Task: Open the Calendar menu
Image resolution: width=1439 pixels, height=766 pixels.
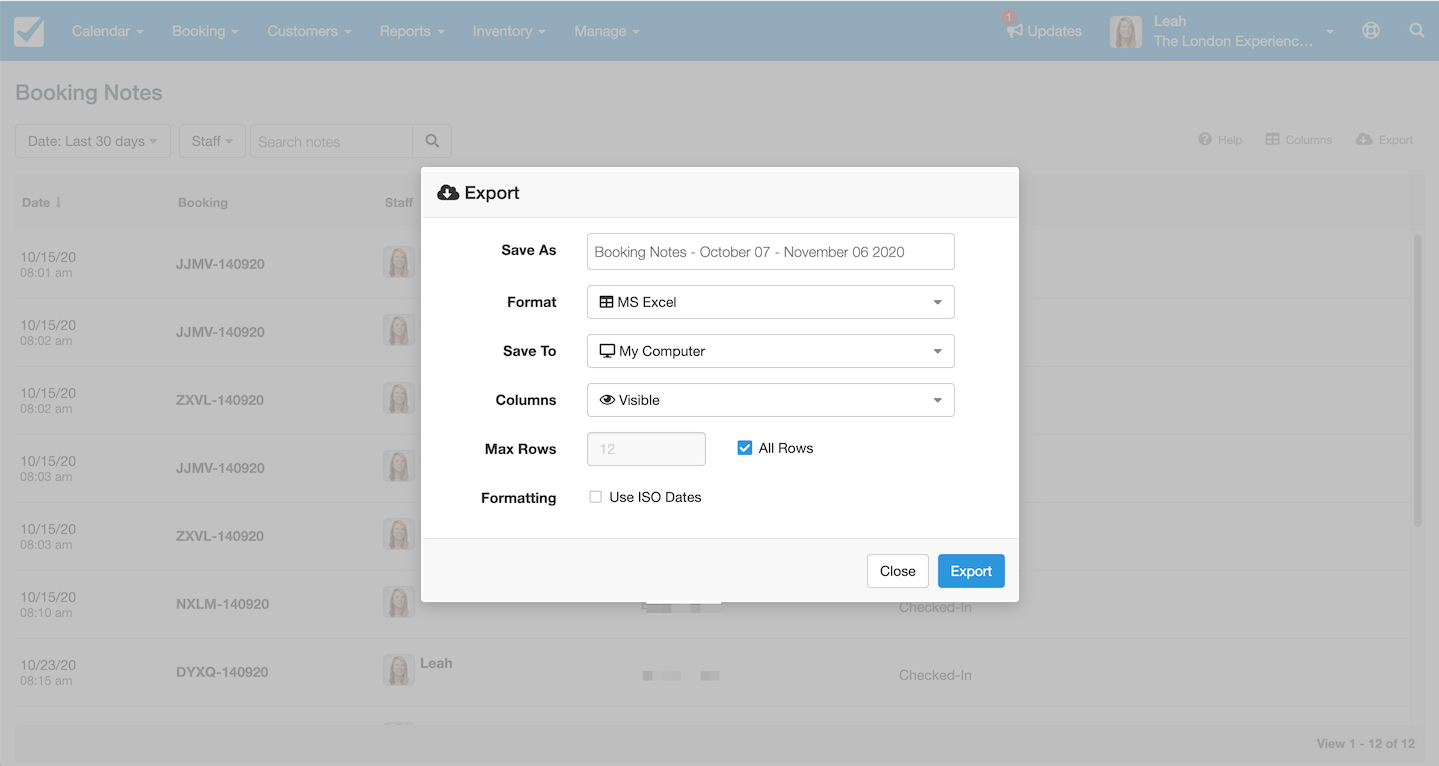Action: (x=108, y=31)
